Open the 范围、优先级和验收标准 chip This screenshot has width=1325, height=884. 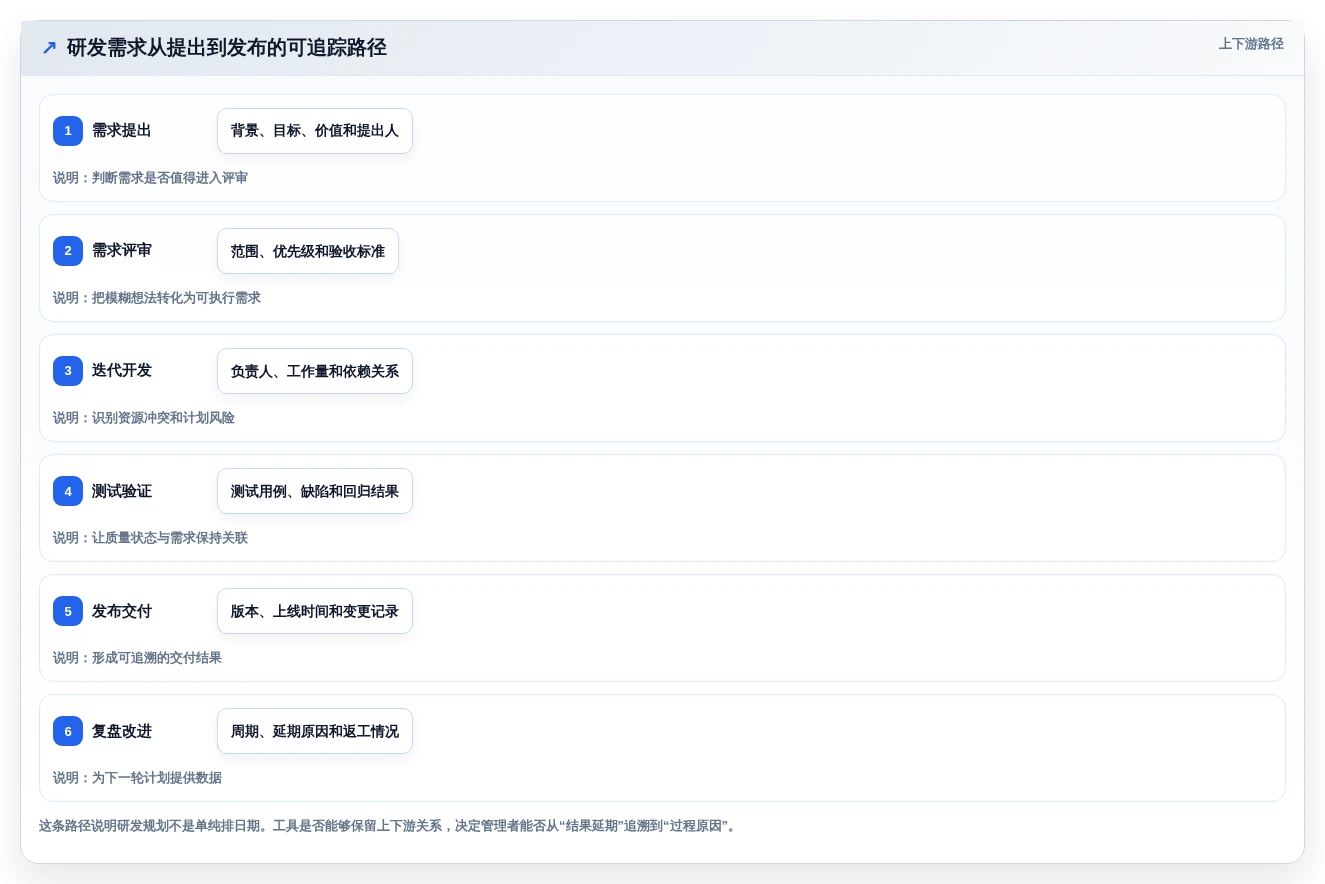pos(308,251)
